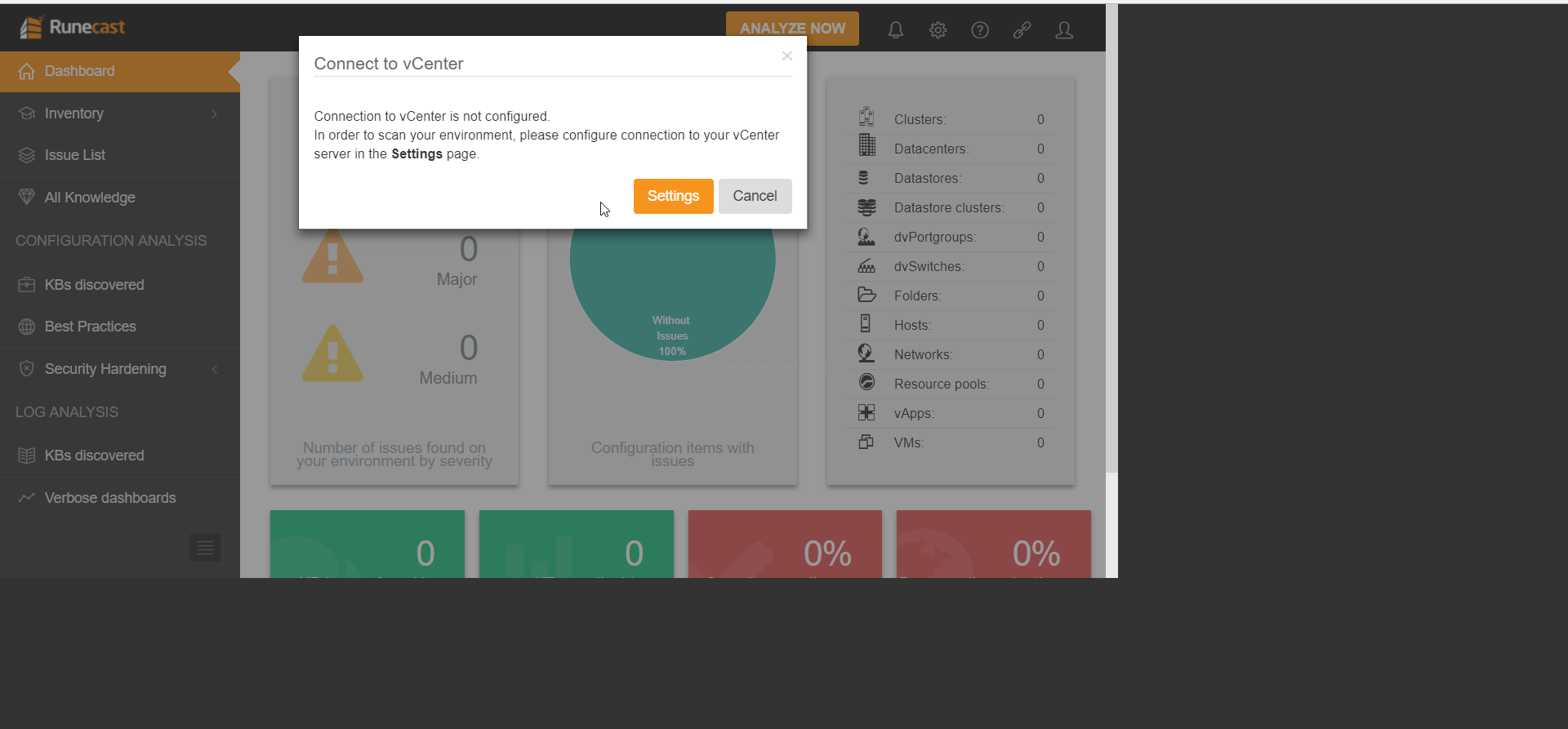Toggle the sidebar collapse hamburger button
Image resolution: width=1568 pixels, height=729 pixels.
click(x=205, y=548)
